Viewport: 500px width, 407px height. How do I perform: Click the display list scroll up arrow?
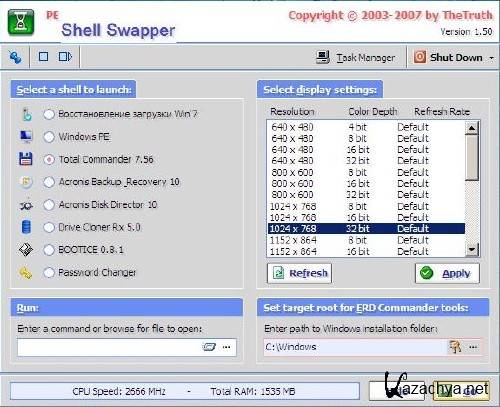[x=472, y=128]
